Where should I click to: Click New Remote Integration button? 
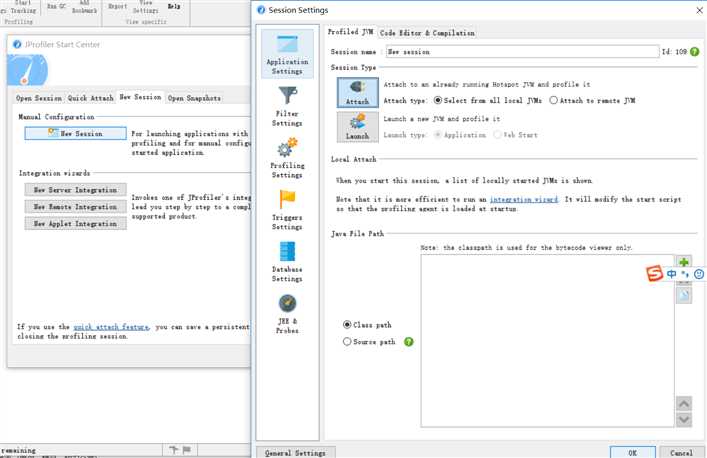[75, 206]
